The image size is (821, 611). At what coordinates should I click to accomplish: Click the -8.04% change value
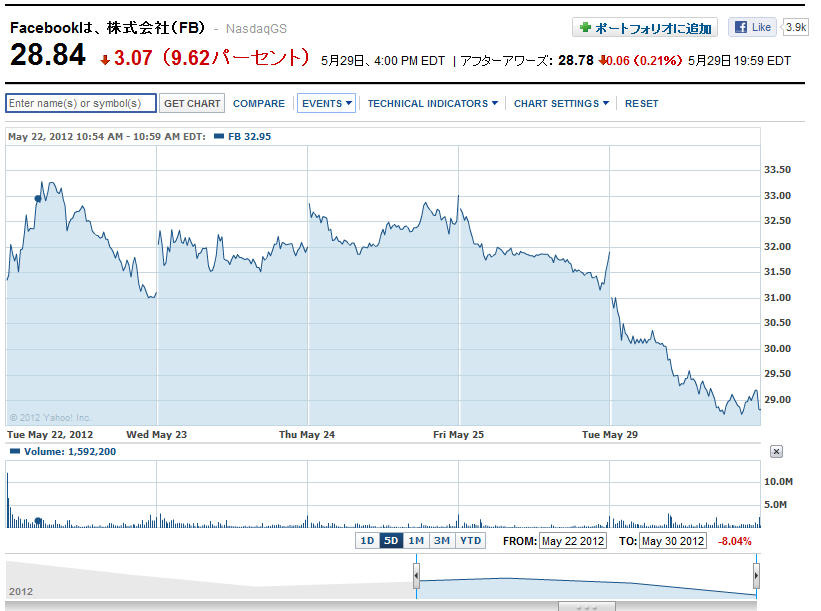tap(735, 541)
